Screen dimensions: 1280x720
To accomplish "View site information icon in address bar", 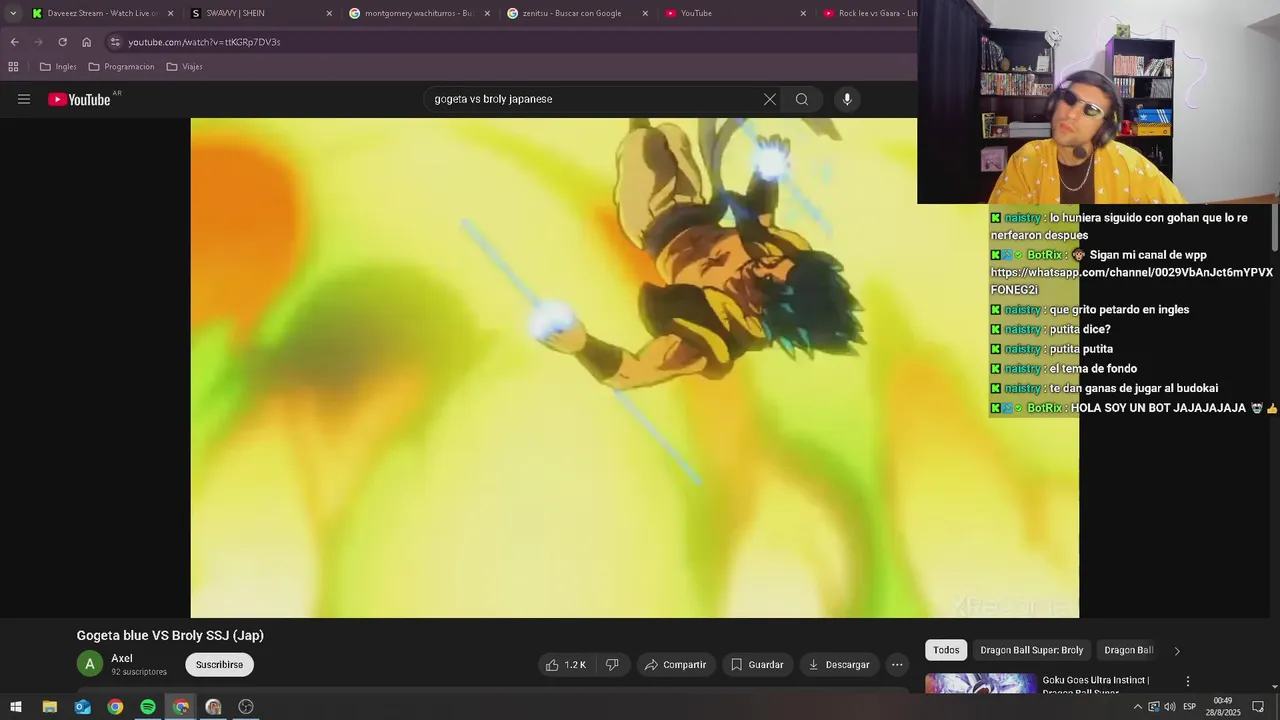I will click(x=115, y=42).
